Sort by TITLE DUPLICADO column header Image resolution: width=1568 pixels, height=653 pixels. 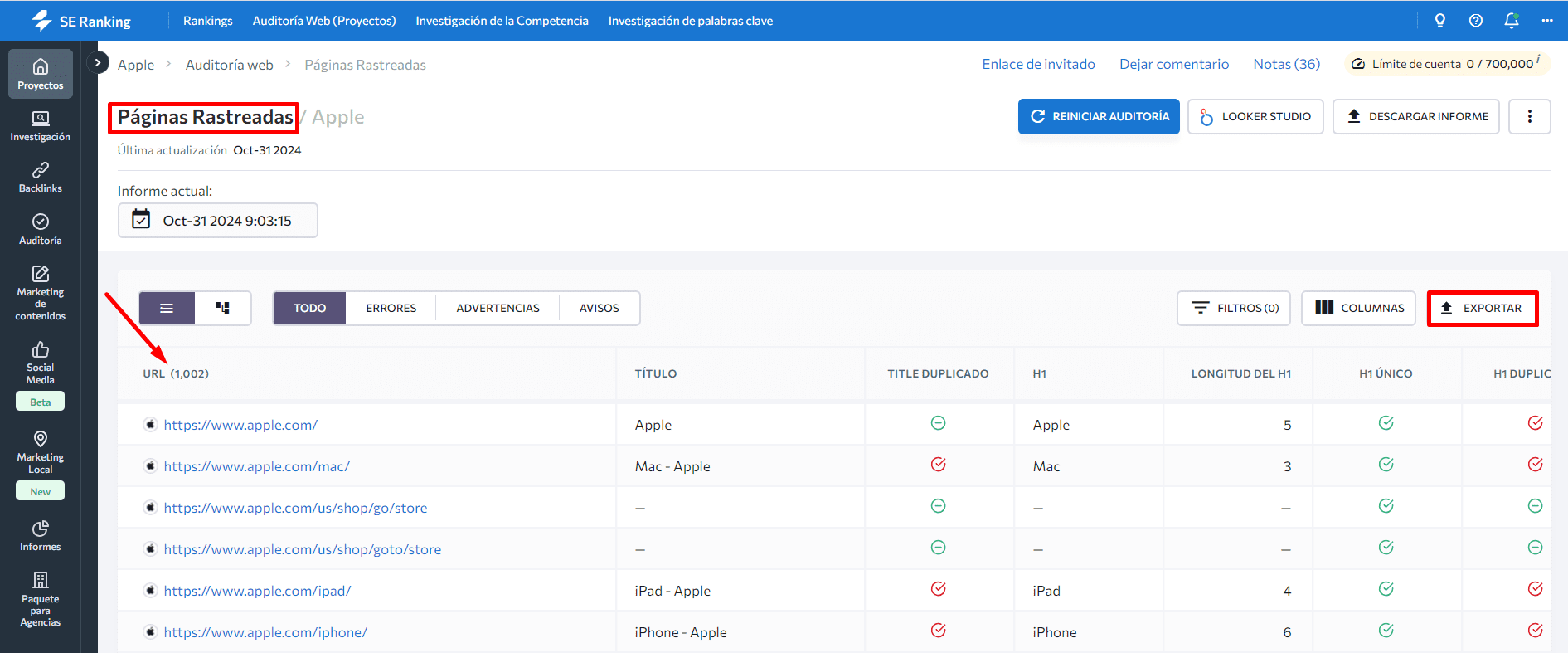pyautogui.click(x=938, y=373)
